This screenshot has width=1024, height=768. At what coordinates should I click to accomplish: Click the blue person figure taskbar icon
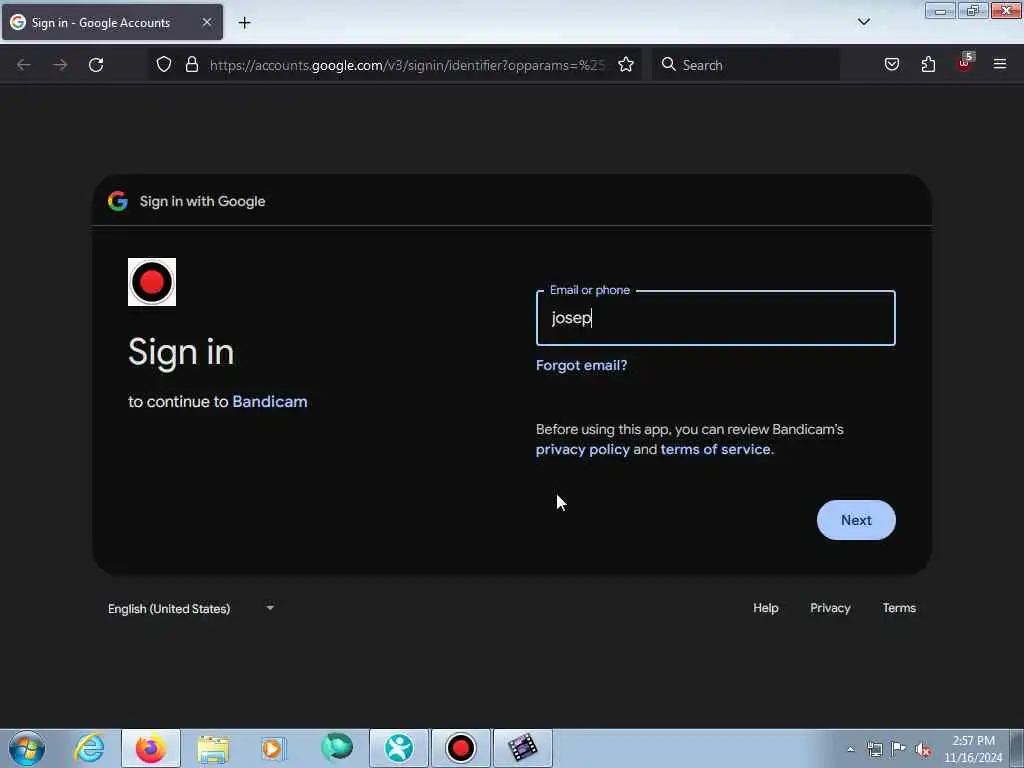pyautogui.click(x=398, y=748)
